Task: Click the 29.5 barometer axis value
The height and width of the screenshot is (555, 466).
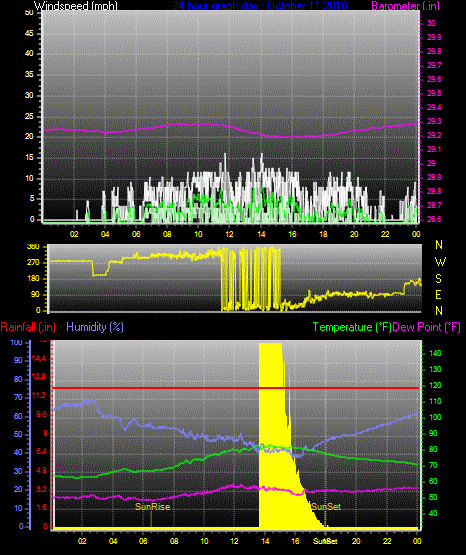Action: point(434,93)
